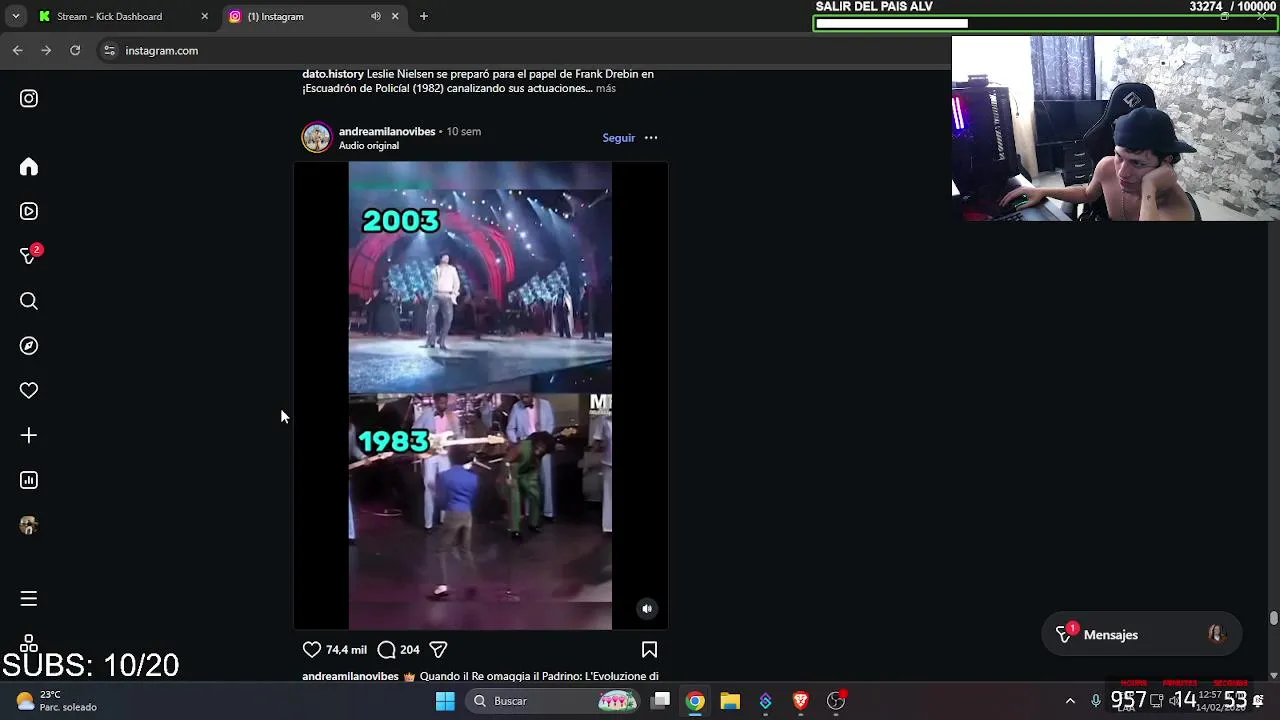Screen dimensions: 1280x720
Task: Open the Reels icon in sidebar
Action: tap(29, 211)
